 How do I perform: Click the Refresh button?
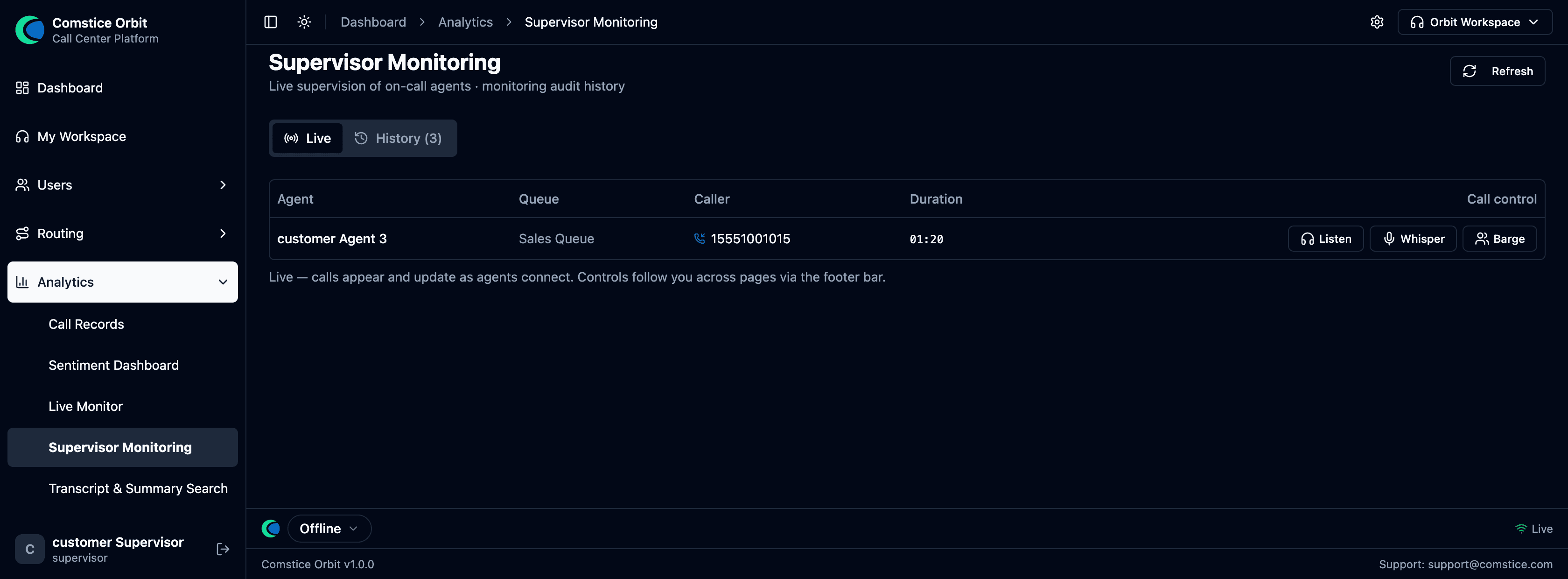point(1497,71)
